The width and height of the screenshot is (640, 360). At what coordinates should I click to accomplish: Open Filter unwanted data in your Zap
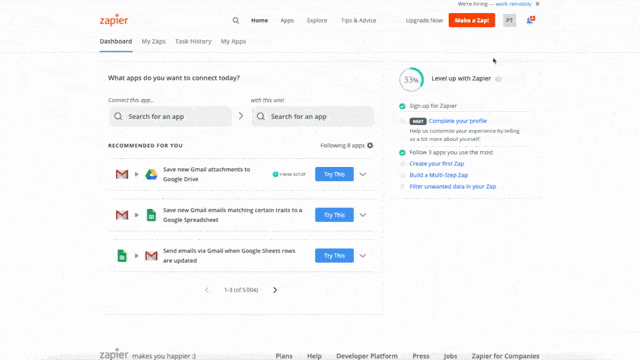(x=453, y=187)
